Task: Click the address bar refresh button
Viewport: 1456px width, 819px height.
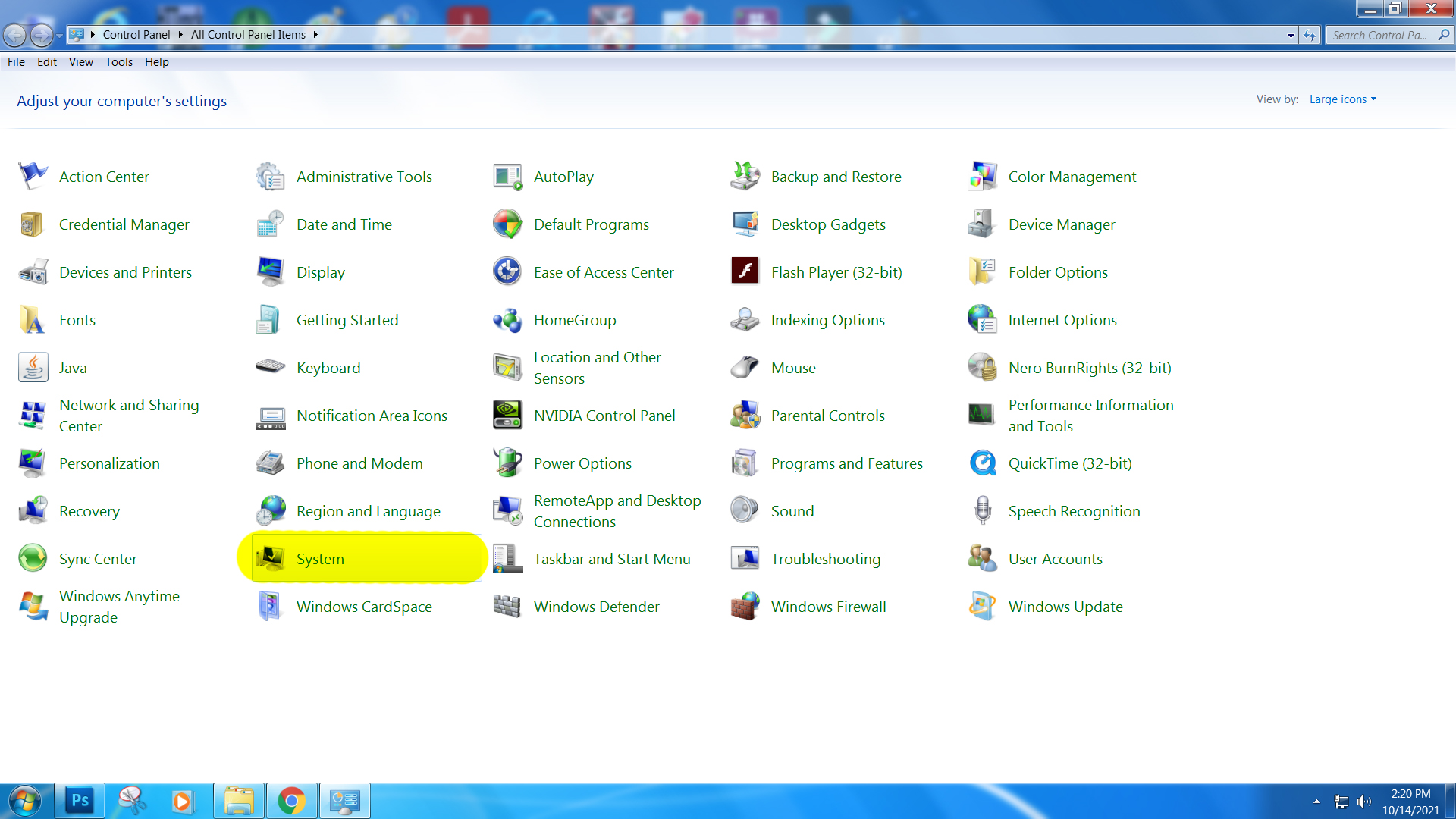Action: coord(1310,36)
